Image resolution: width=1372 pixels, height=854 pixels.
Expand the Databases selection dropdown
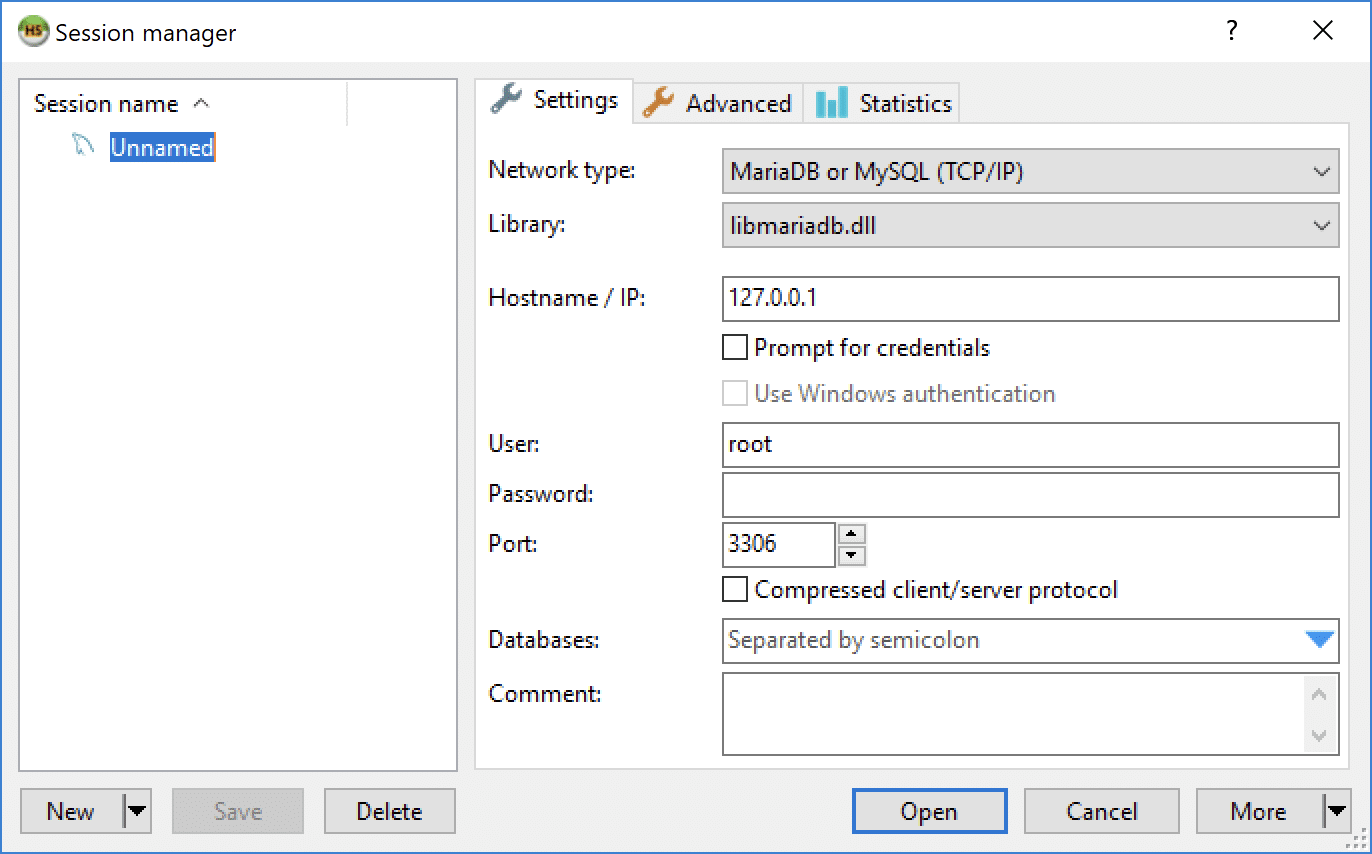pos(1322,641)
